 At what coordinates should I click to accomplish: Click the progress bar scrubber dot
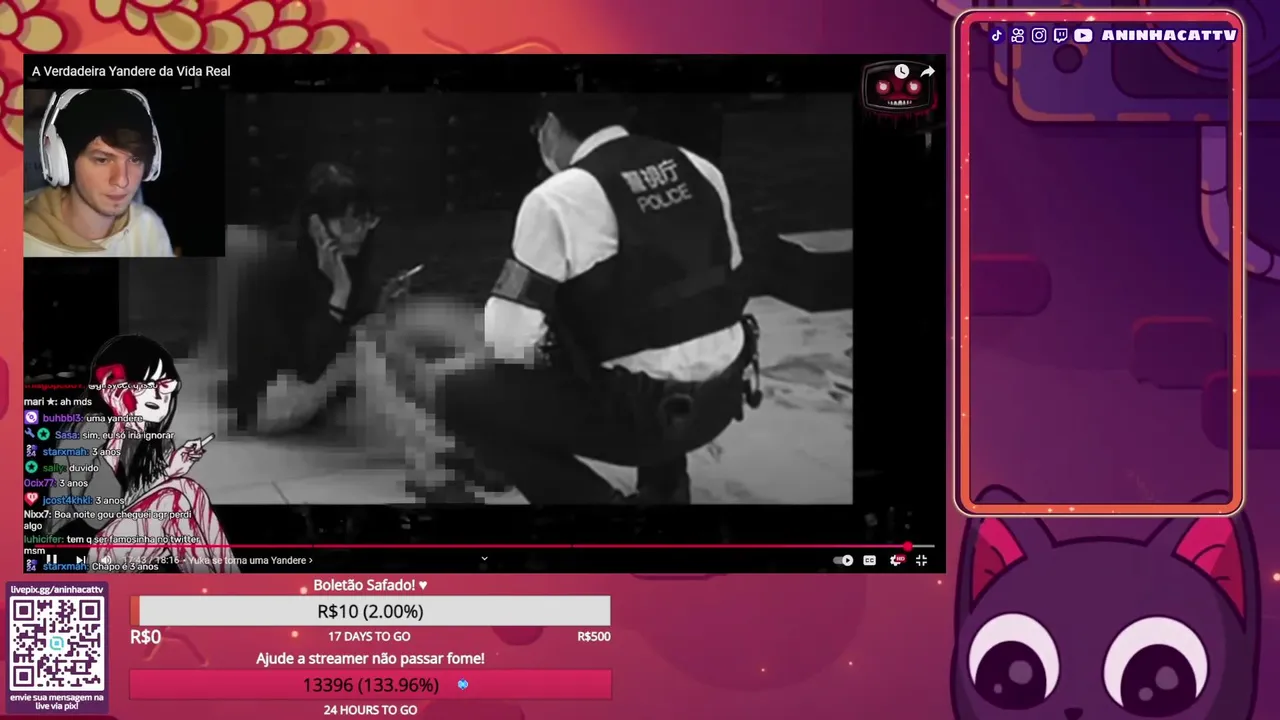pos(908,546)
